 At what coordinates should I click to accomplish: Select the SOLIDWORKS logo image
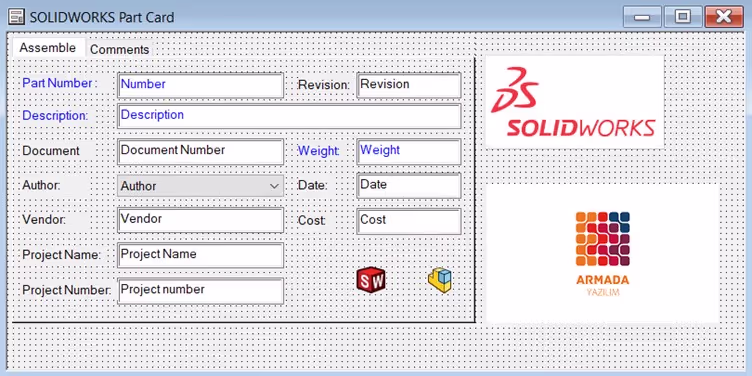pos(575,102)
